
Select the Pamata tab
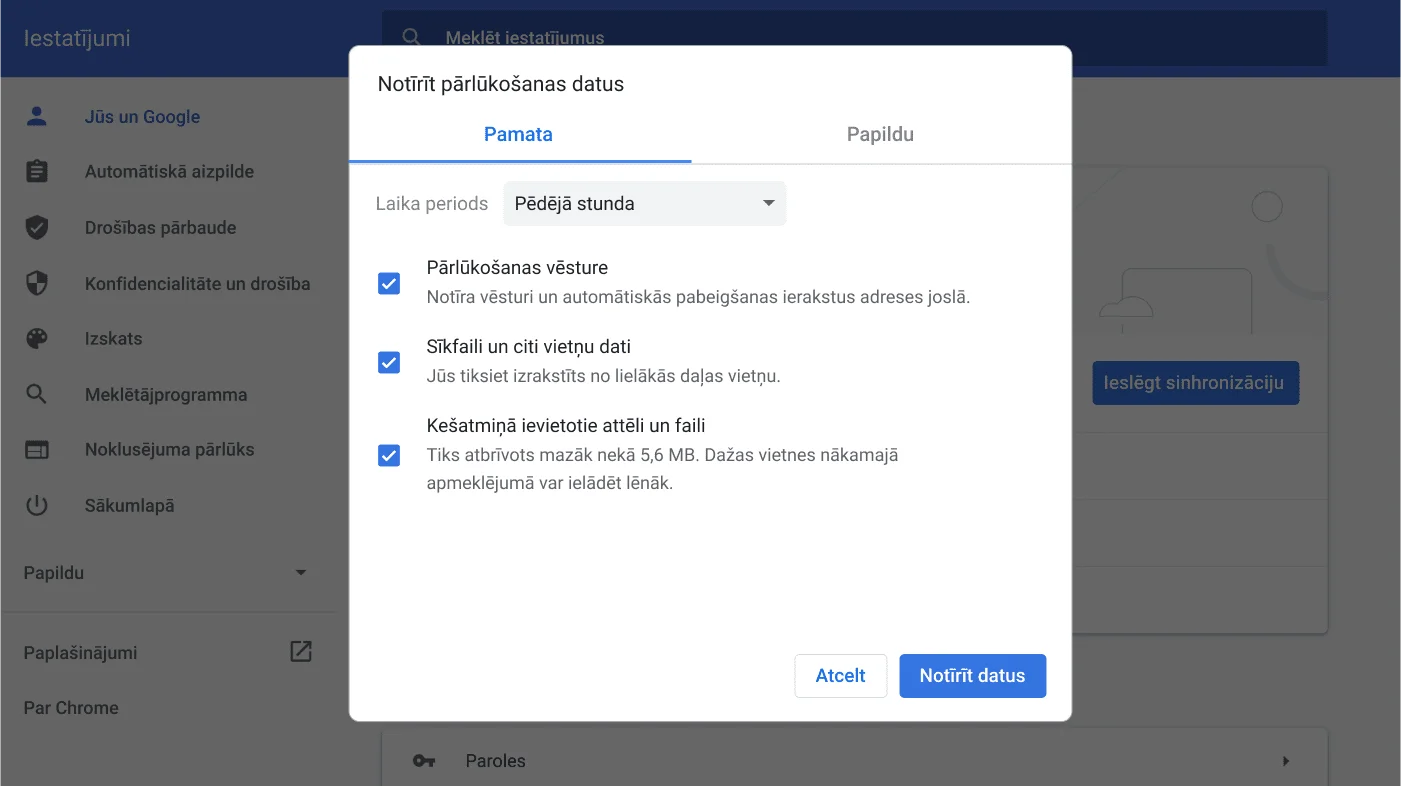pos(520,134)
